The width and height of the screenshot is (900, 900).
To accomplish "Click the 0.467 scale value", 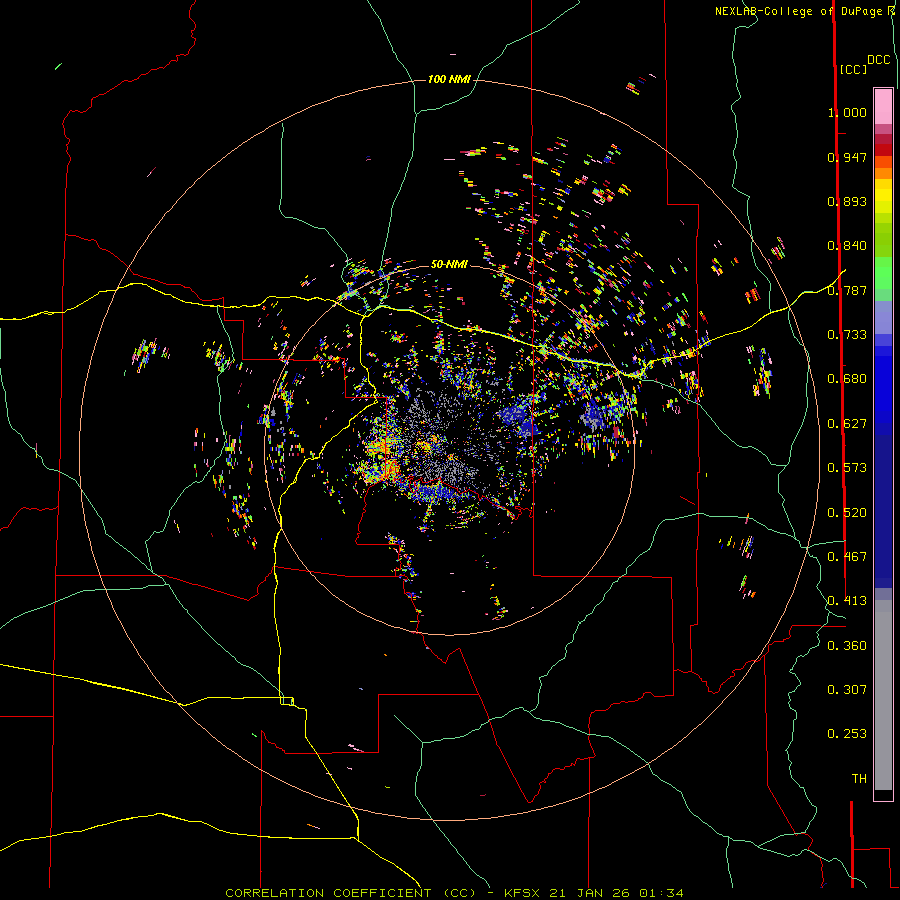I will click(847, 557).
